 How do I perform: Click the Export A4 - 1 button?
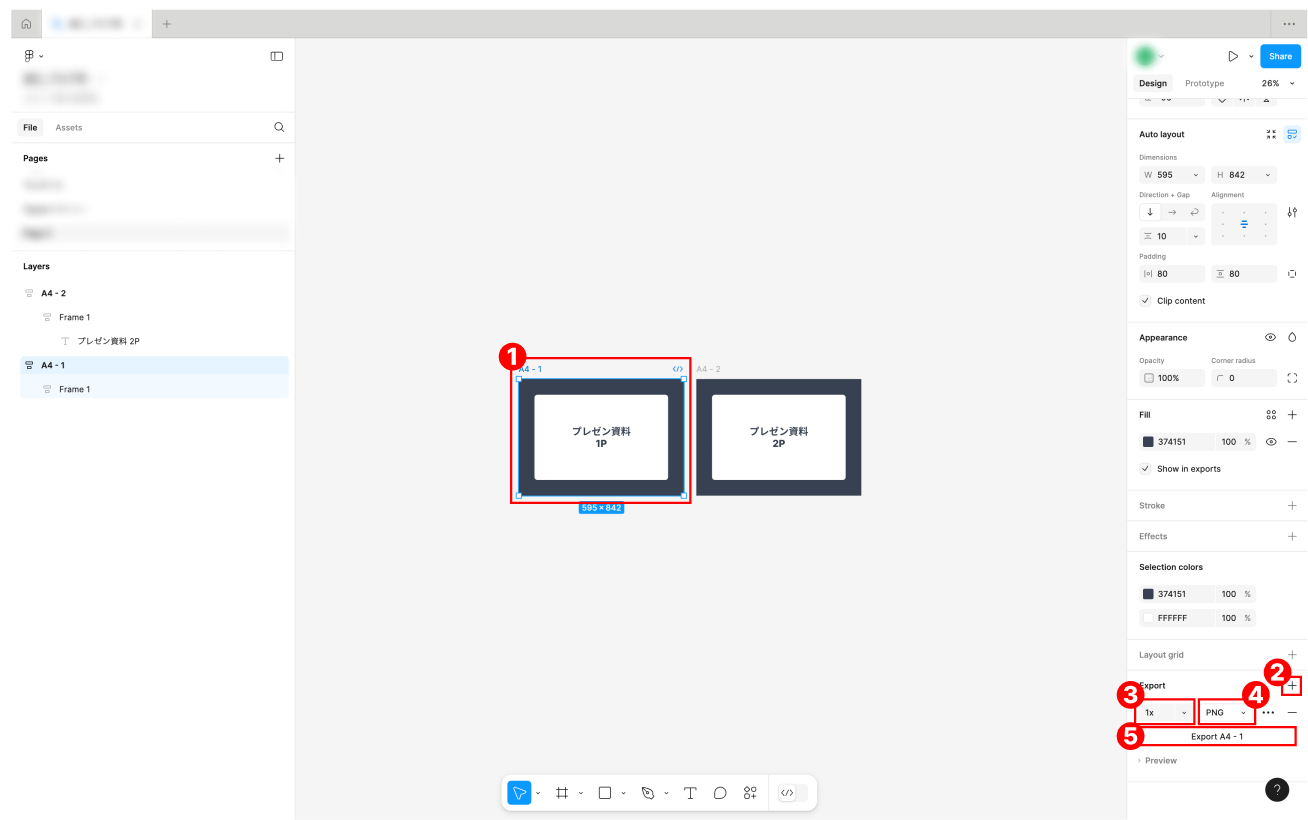1217,737
